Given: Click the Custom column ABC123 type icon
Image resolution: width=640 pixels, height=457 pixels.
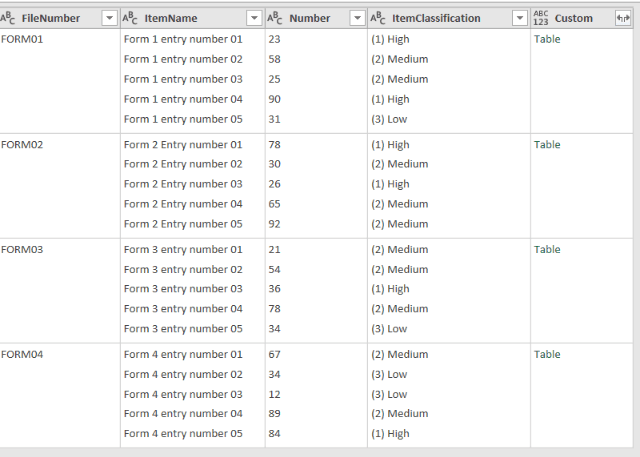Looking at the screenshot, I should (x=541, y=18).
